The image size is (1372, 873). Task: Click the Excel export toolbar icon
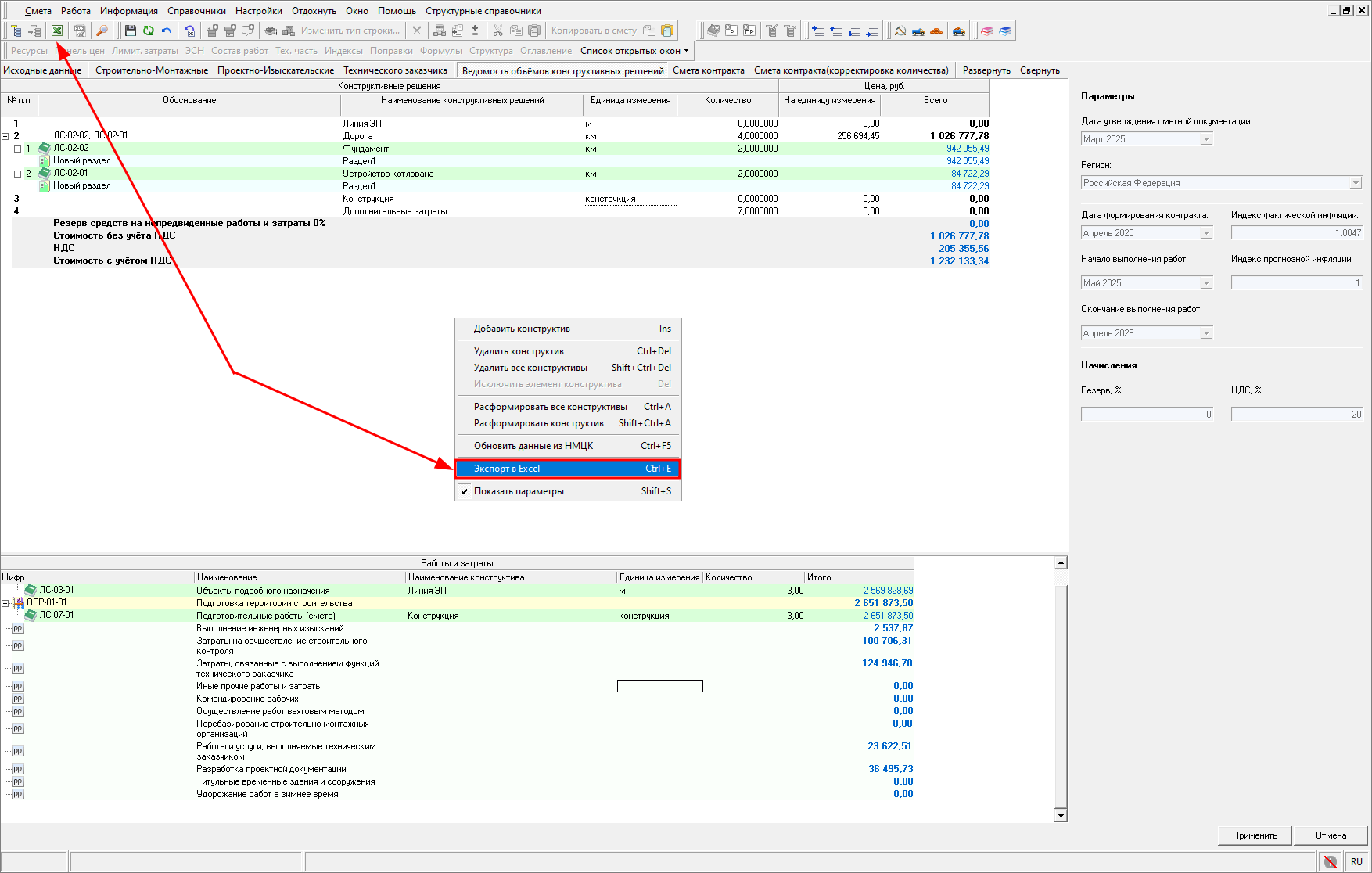click(x=57, y=31)
